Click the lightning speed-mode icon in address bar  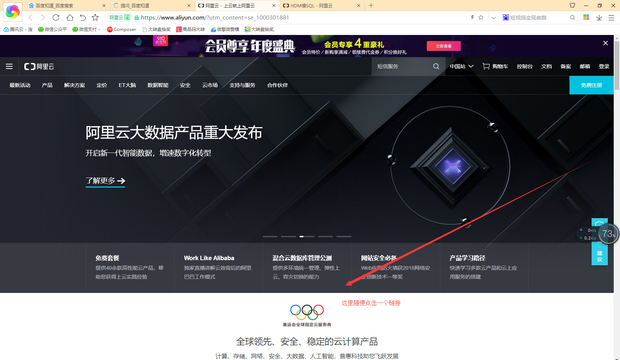click(472, 17)
